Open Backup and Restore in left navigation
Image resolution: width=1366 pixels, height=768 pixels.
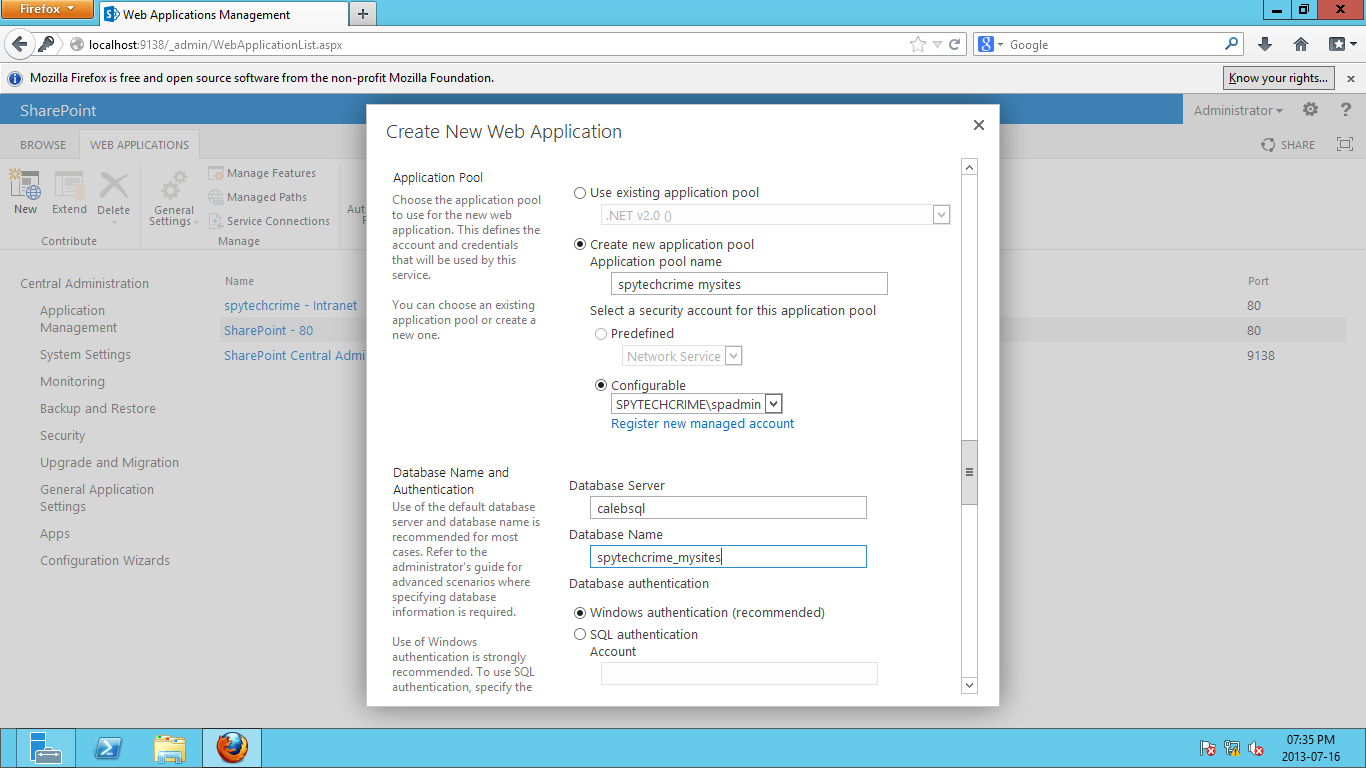[x=98, y=409]
